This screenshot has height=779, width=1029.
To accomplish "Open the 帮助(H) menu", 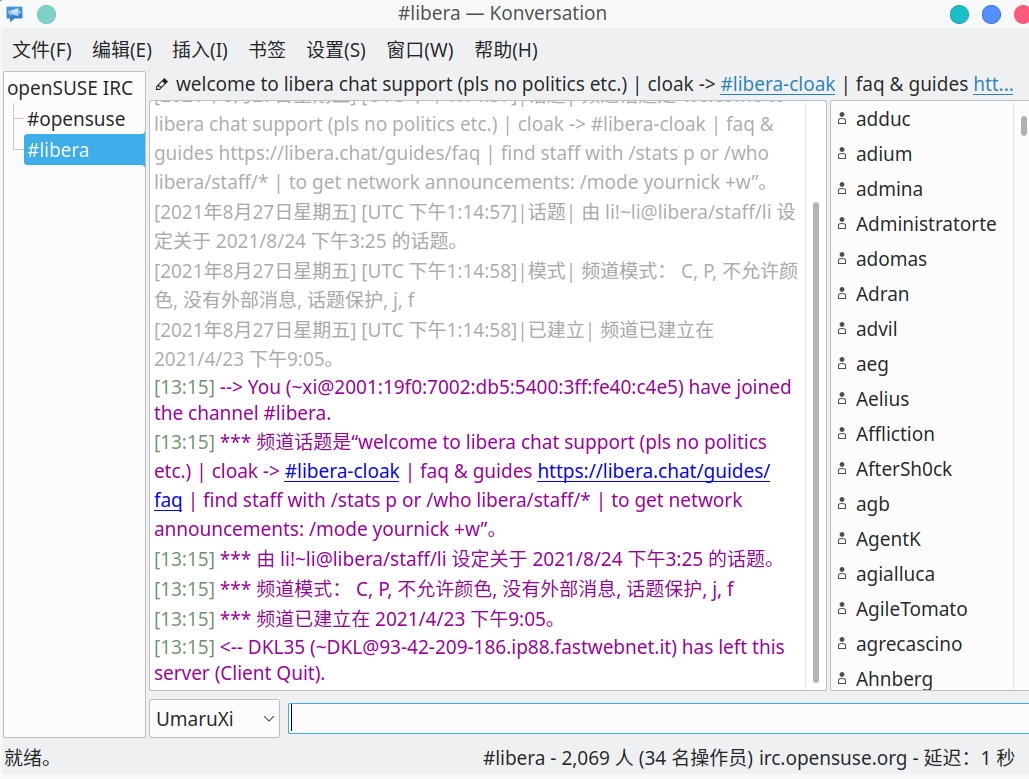I will (506, 50).
